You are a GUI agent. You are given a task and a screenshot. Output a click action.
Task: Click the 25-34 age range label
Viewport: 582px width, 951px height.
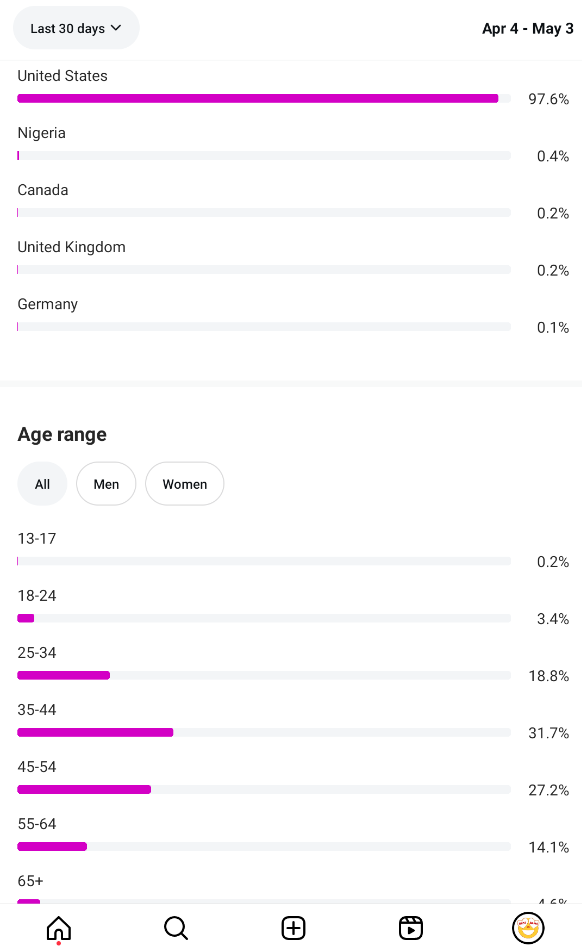[37, 653]
